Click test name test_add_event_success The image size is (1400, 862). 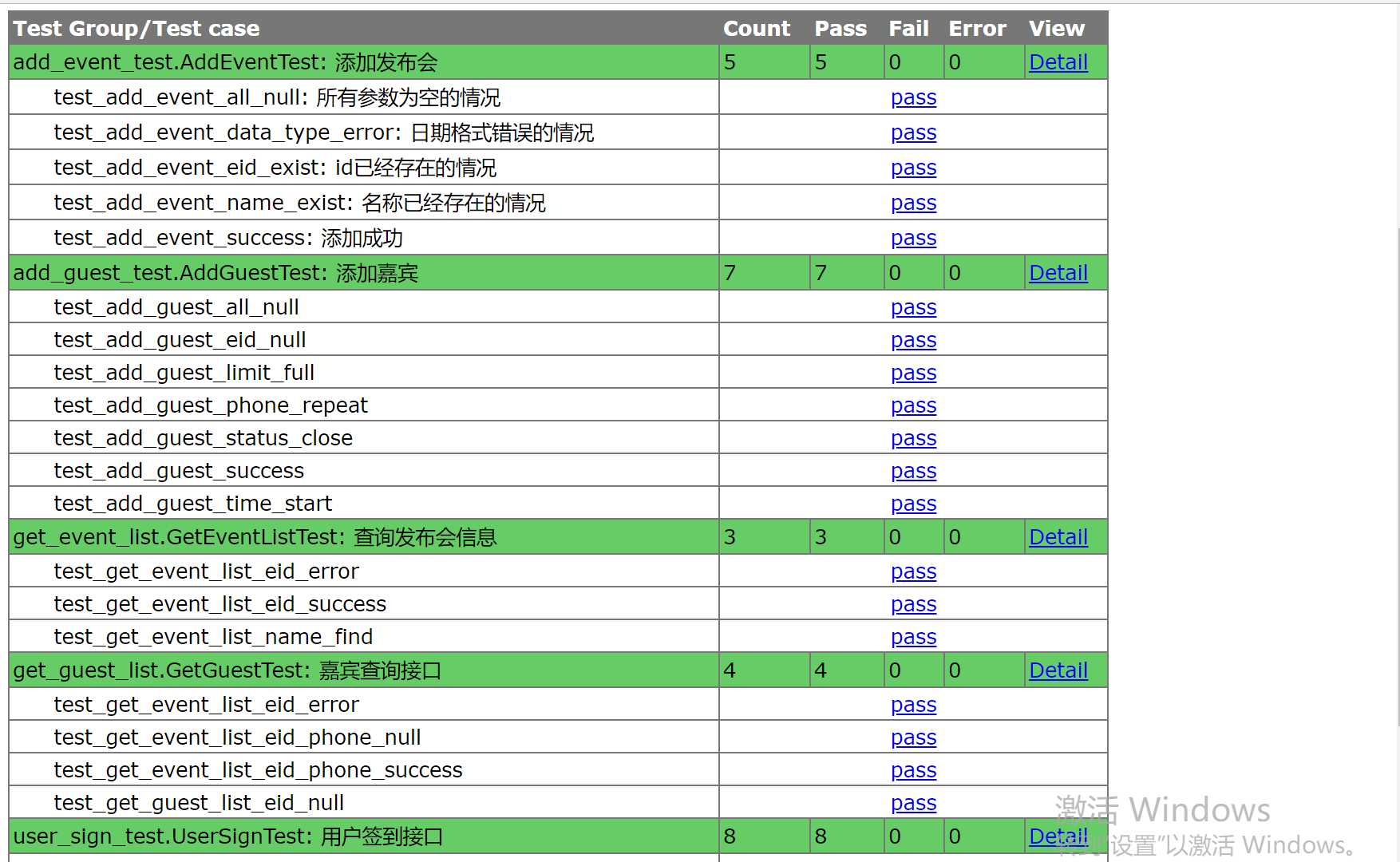tap(228, 238)
